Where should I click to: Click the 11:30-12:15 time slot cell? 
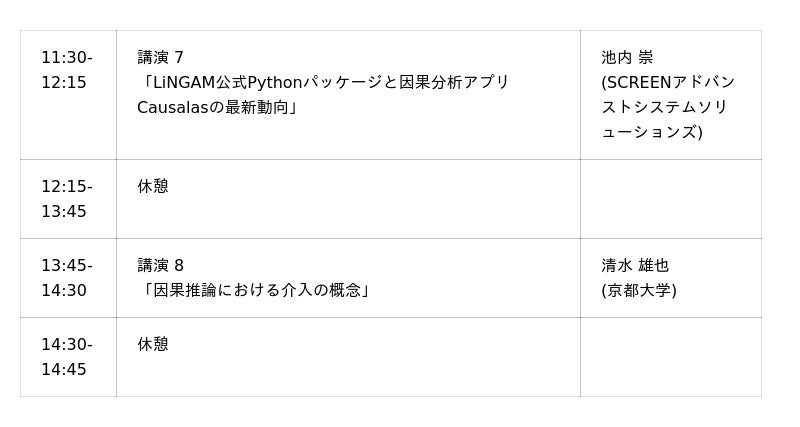point(67,70)
